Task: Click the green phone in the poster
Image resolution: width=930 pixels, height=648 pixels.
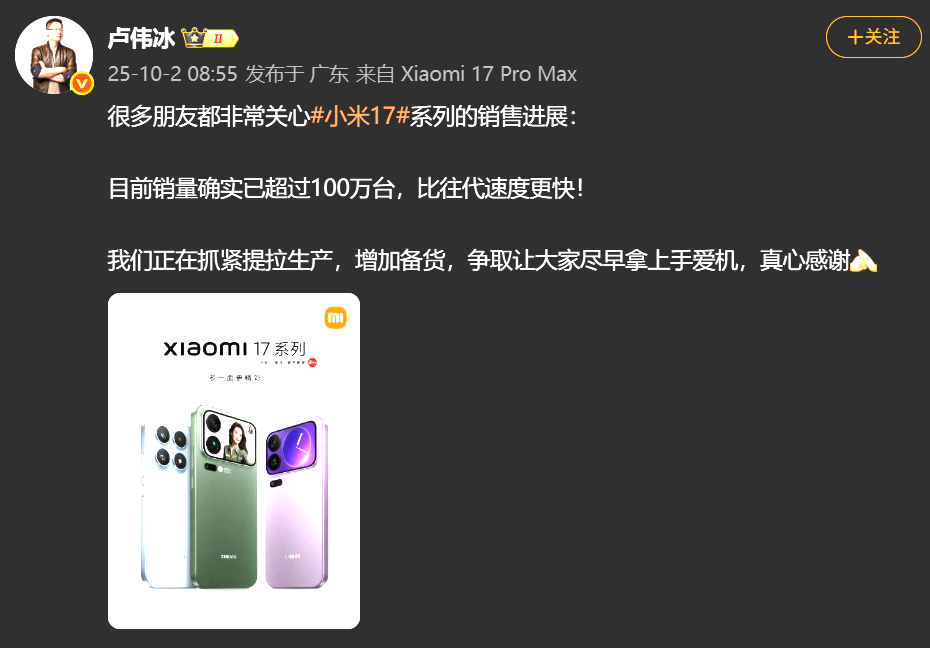Action: coord(224,497)
